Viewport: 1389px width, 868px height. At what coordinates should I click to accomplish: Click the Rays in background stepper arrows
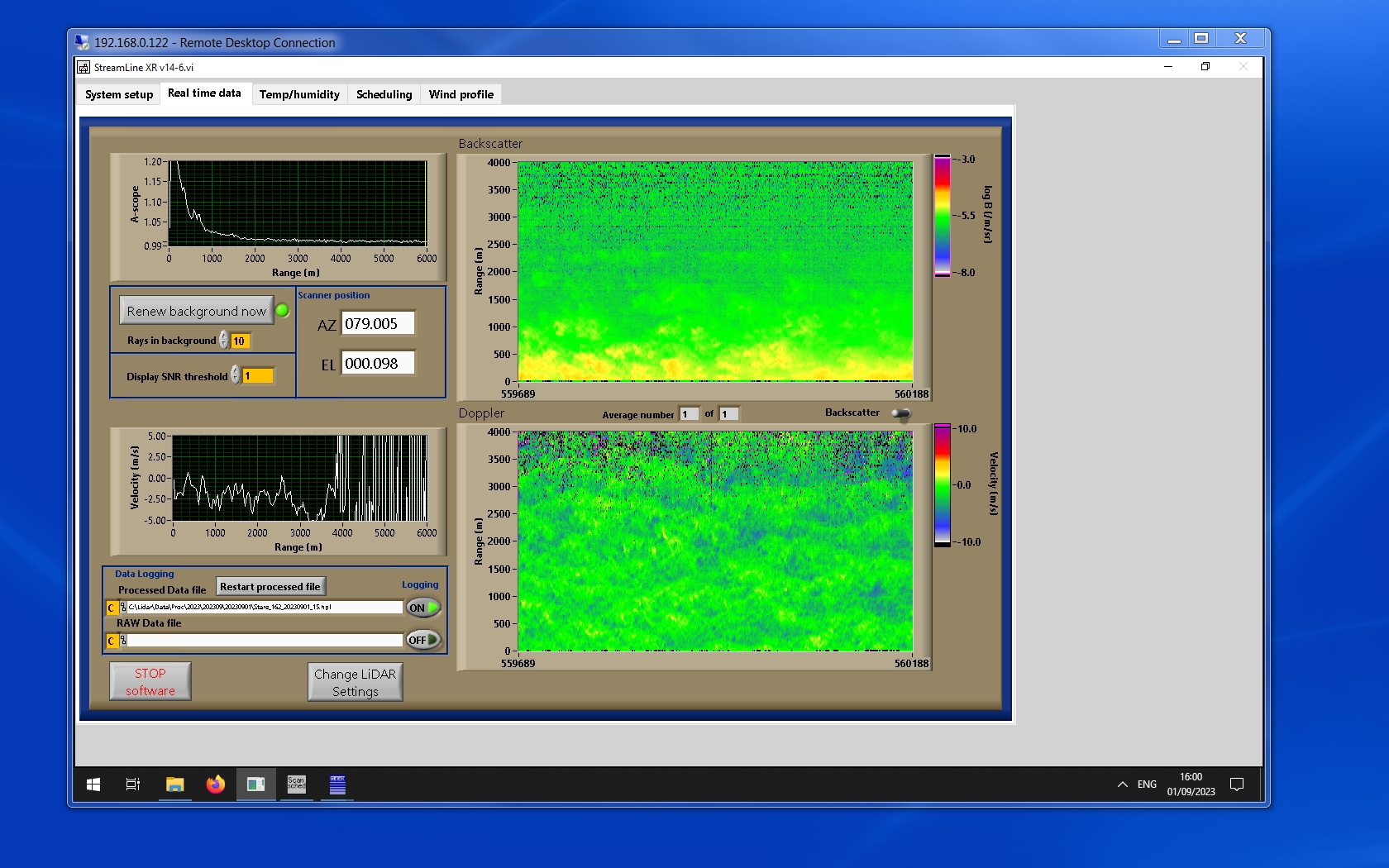click(224, 341)
